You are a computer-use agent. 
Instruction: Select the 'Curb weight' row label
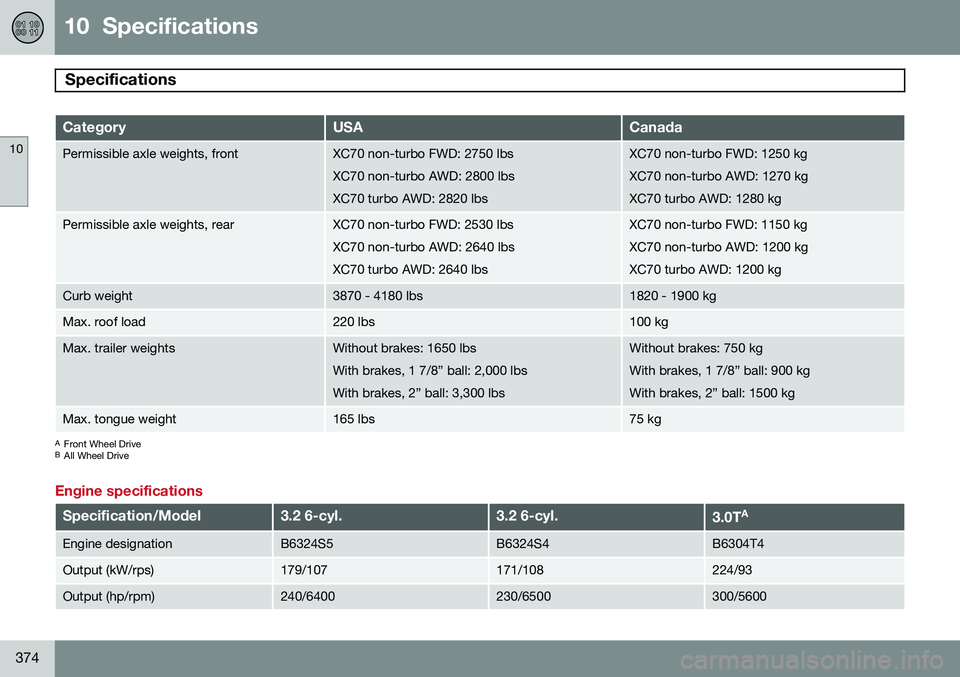pos(97,296)
